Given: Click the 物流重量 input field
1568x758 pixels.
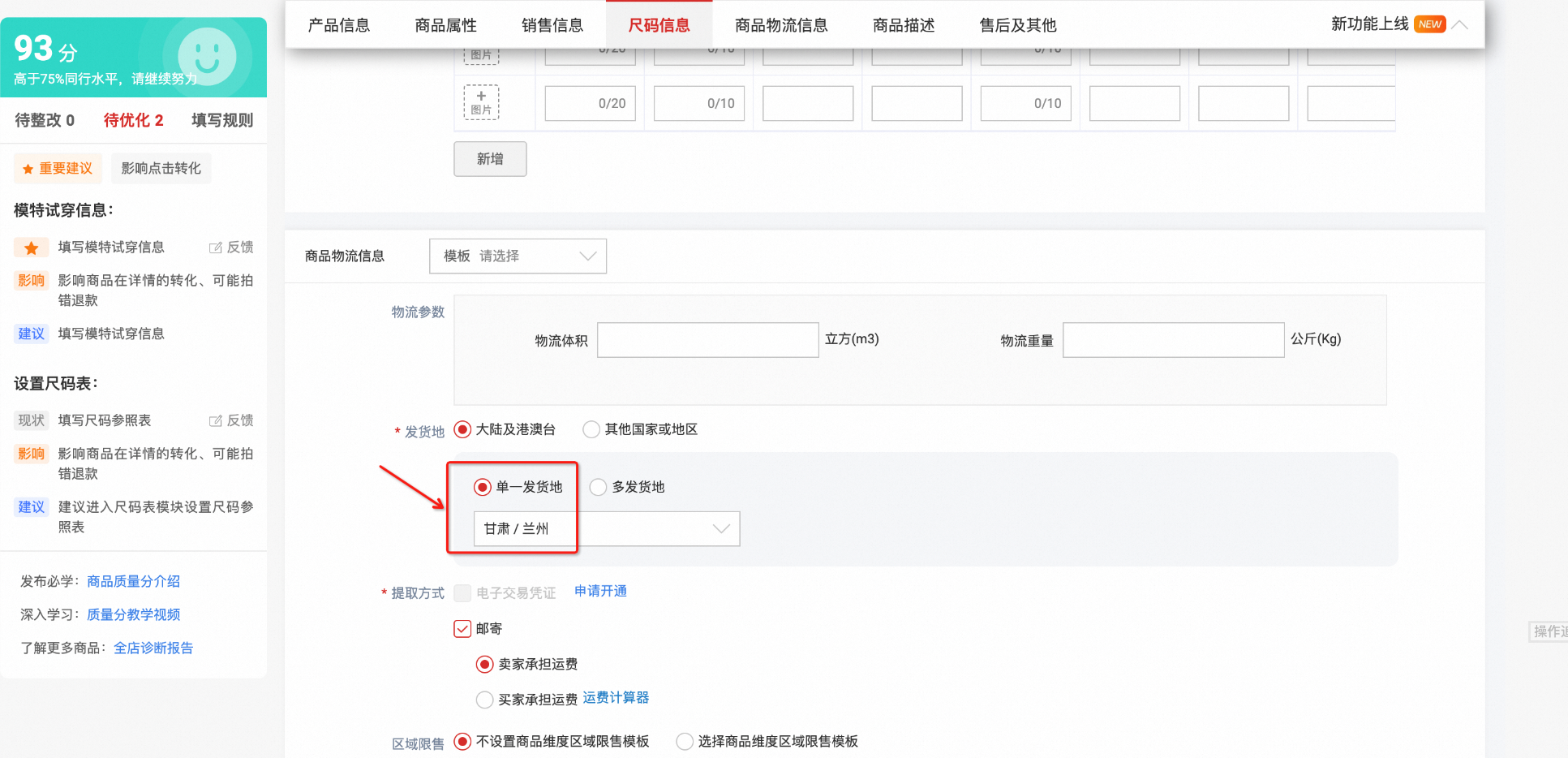Looking at the screenshot, I should tap(1174, 340).
